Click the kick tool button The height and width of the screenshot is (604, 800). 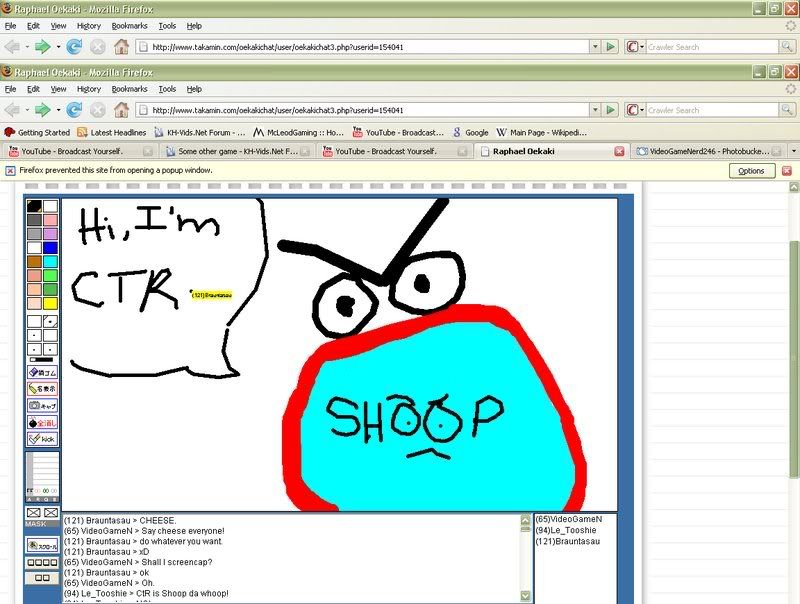point(42,438)
